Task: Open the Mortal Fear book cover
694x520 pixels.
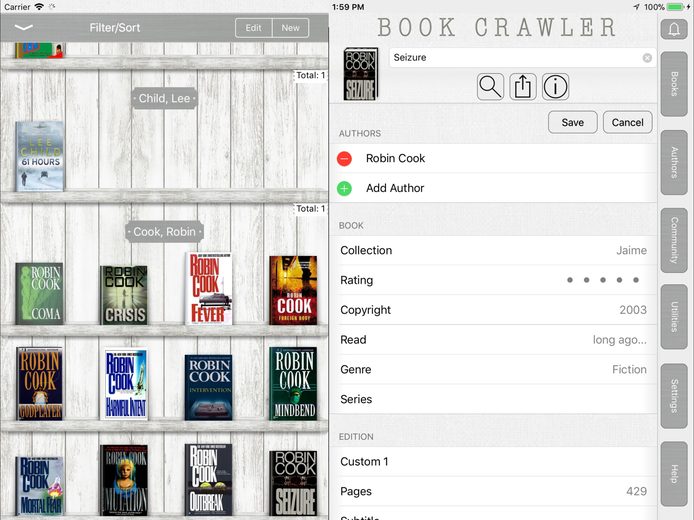Action: coord(40,486)
